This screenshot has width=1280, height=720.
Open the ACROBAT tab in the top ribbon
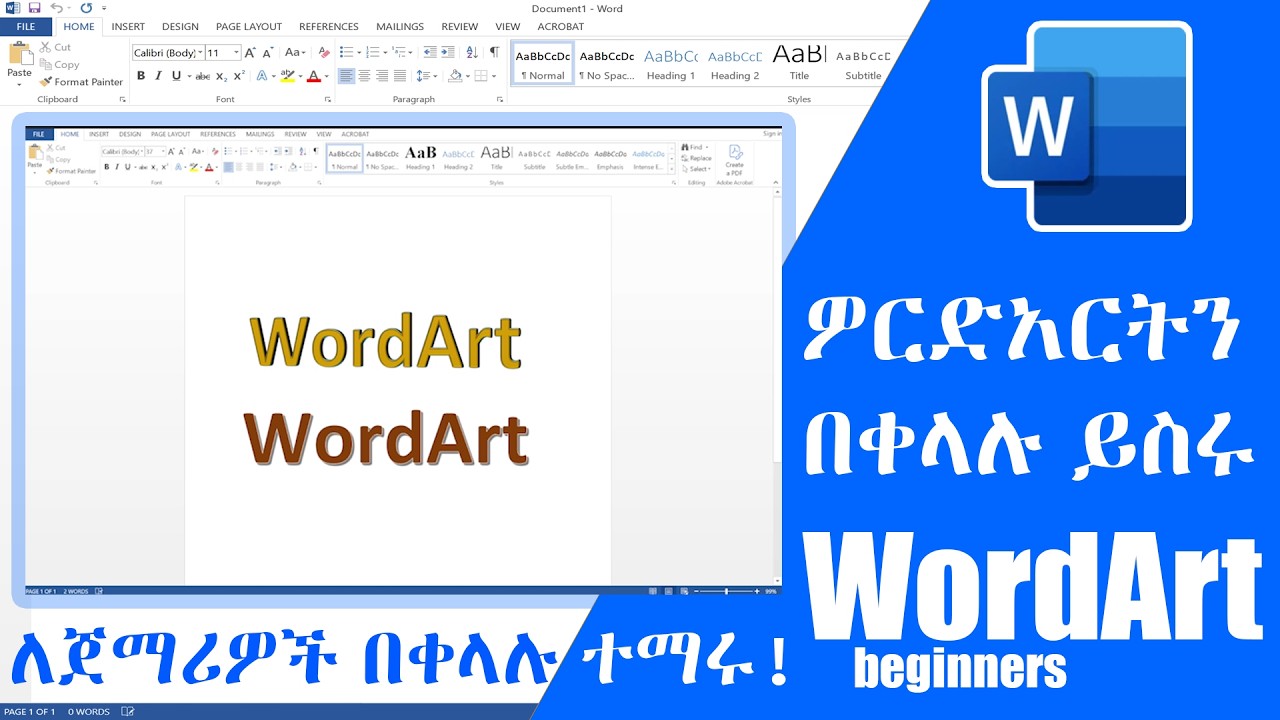561,27
